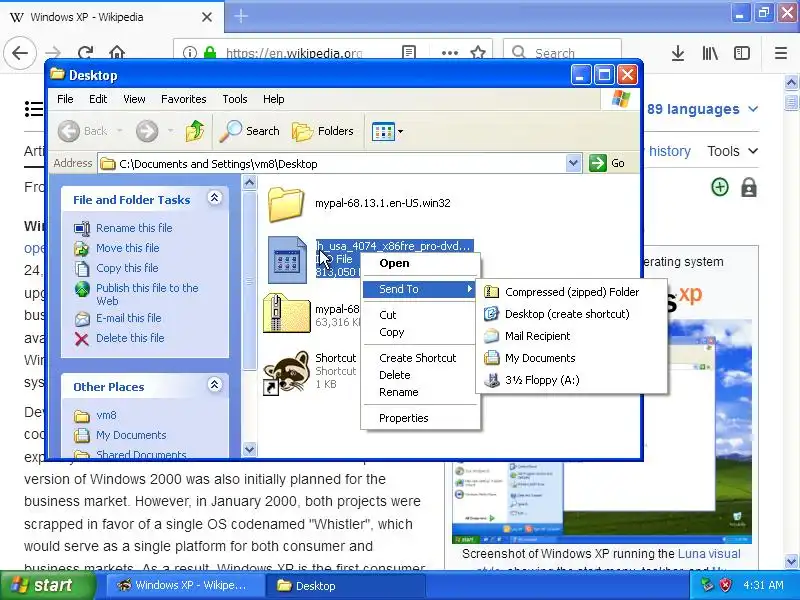Select the raccoon Shortcut icon
Viewport: 800px width, 600px height.
pos(286,372)
